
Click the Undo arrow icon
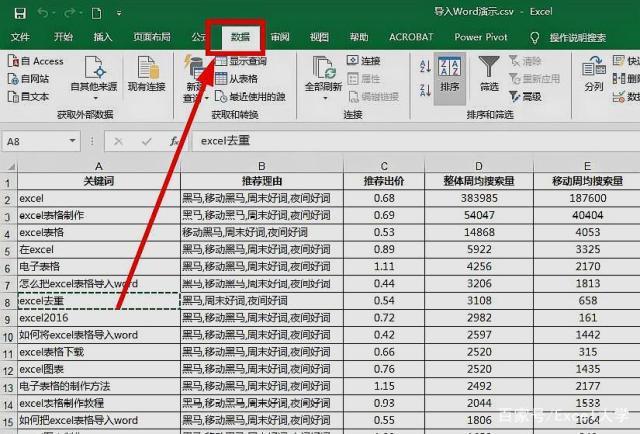[42, 13]
